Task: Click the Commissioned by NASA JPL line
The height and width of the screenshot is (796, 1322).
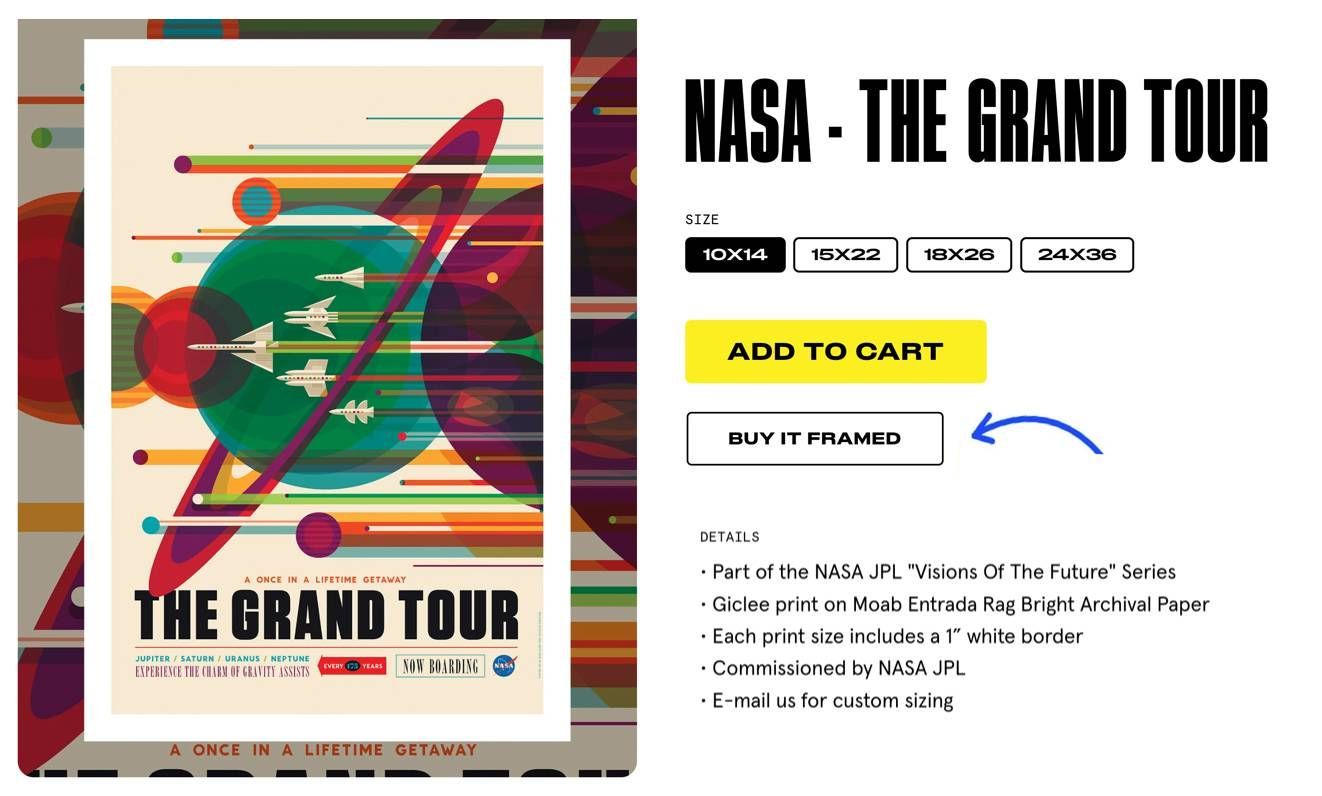Action: pyautogui.click(x=838, y=668)
